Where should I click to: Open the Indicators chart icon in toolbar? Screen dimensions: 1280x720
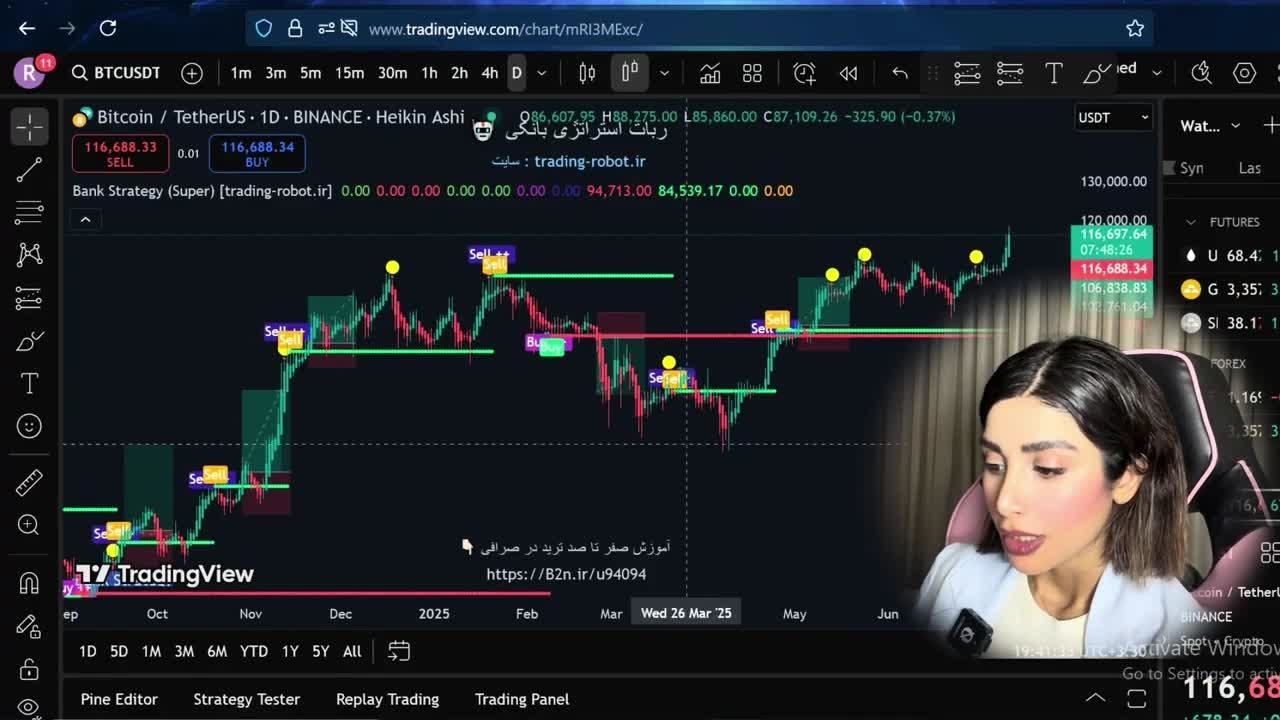click(x=710, y=73)
